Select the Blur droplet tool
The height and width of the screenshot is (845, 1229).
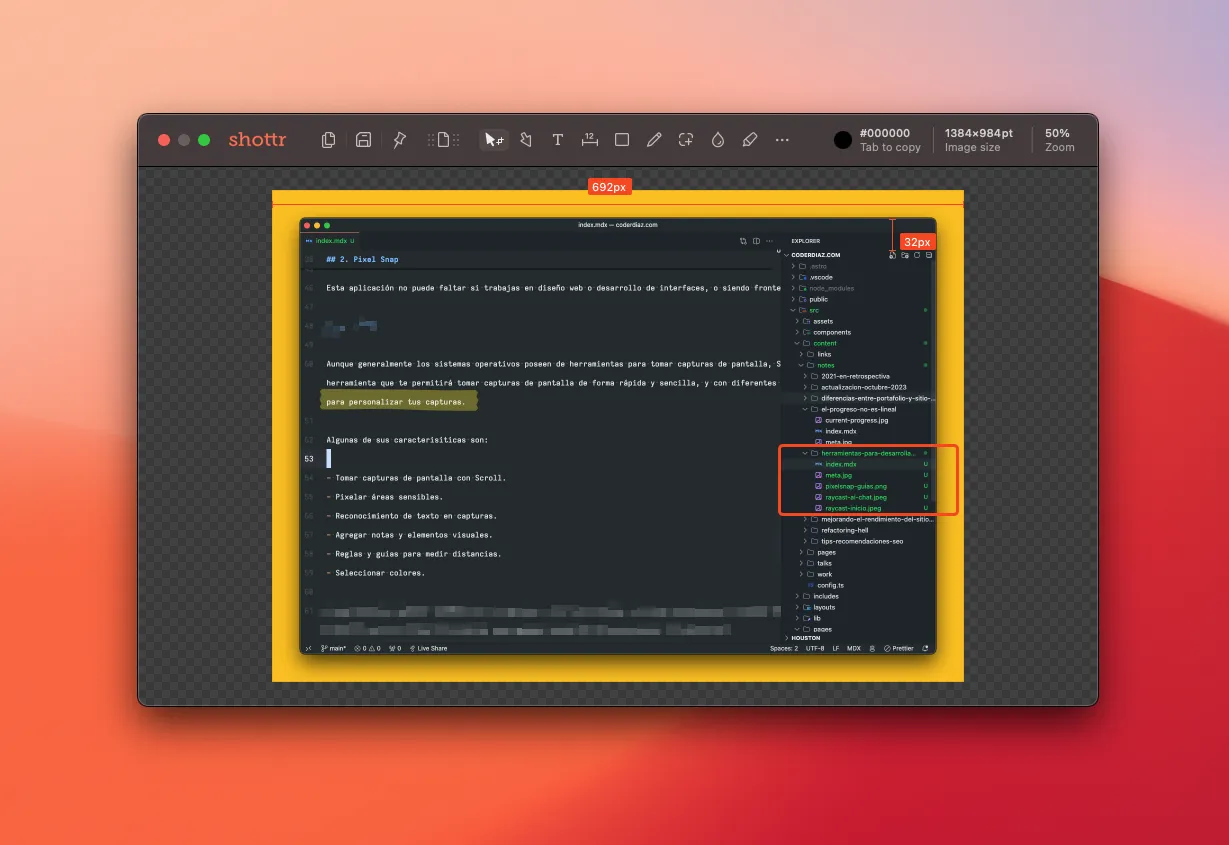(x=718, y=140)
